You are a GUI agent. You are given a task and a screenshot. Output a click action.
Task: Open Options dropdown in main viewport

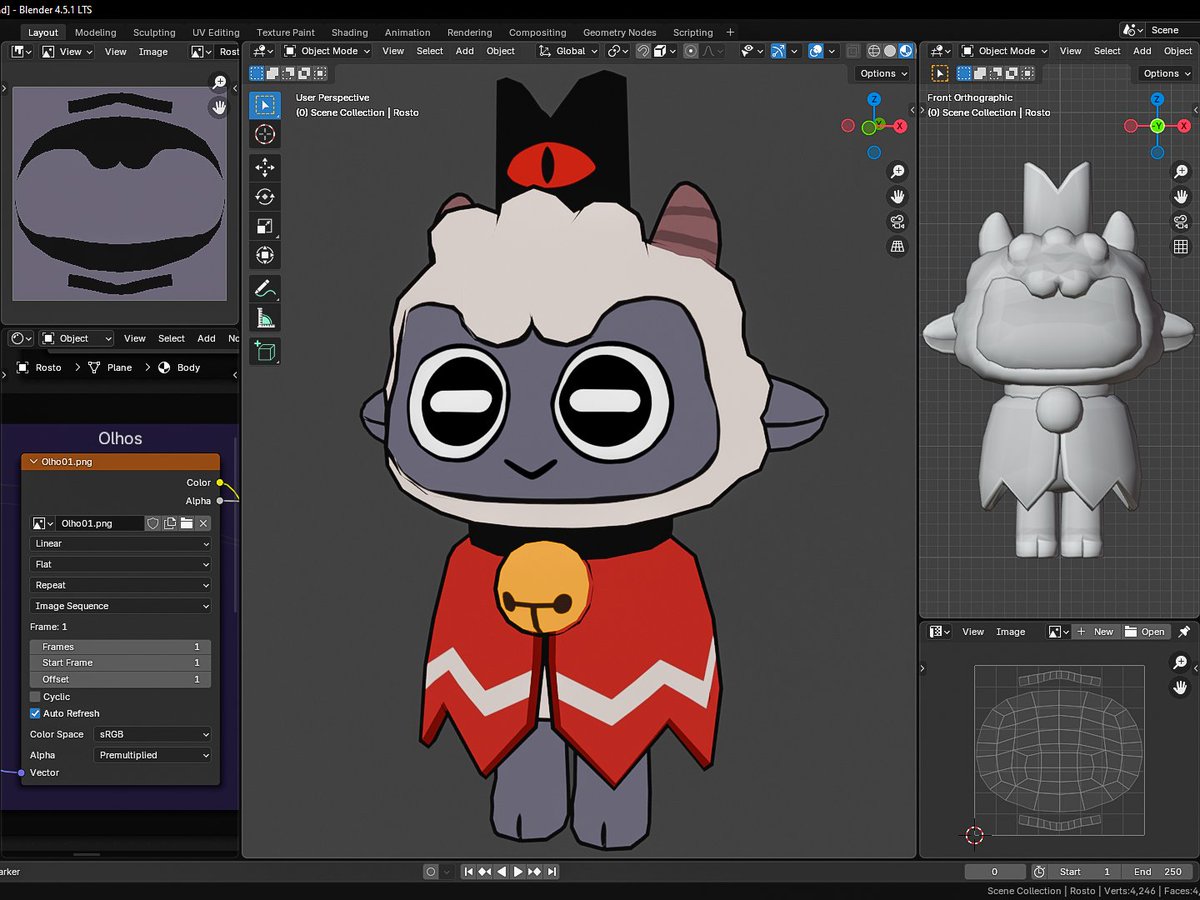pyautogui.click(x=882, y=73)
